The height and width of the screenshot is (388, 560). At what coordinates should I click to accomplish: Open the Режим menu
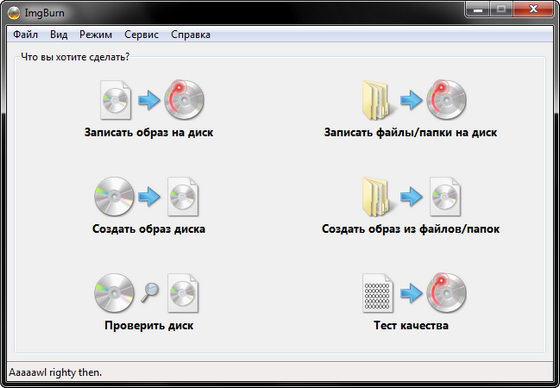coord(96,35)
